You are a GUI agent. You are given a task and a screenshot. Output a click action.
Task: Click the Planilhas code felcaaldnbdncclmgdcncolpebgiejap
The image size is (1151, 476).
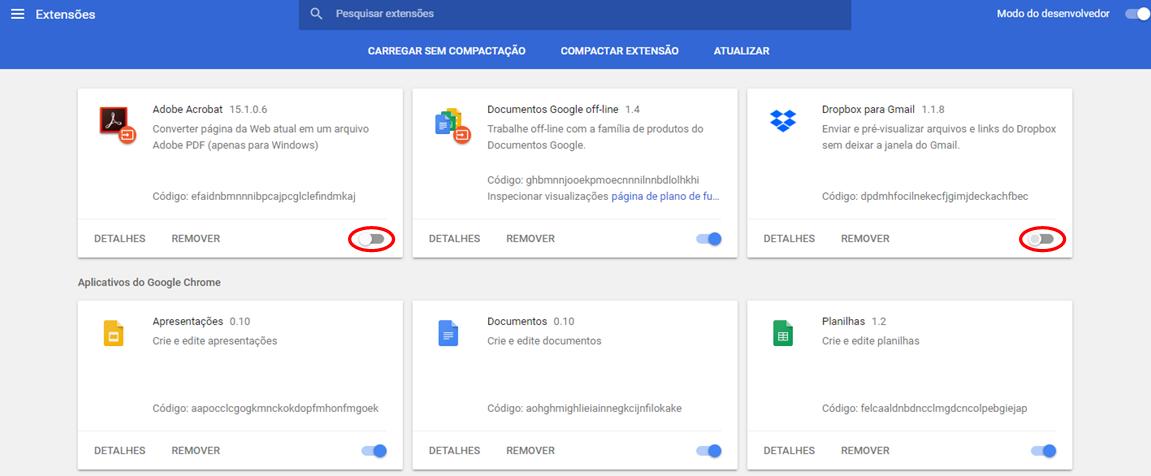coord(944,408)
